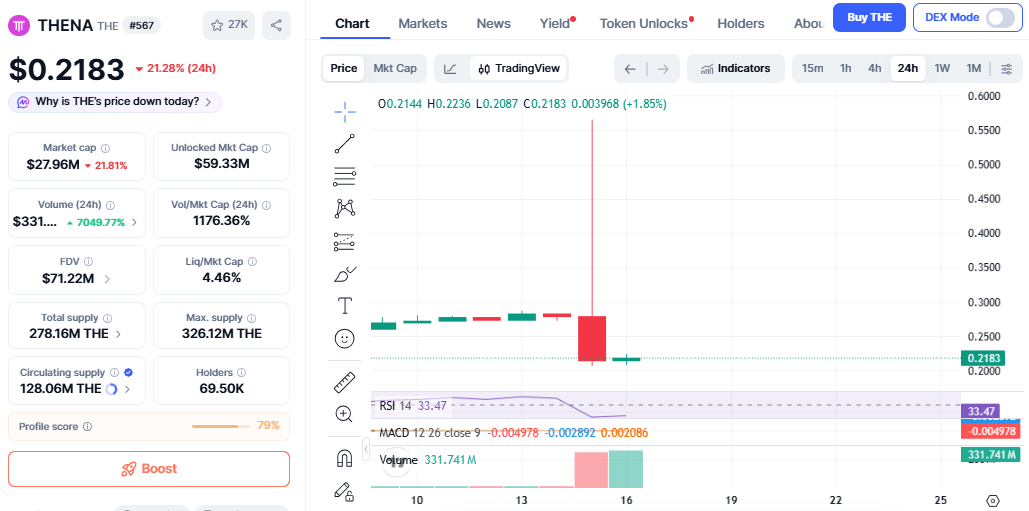Image resolution: width=1029 pixels, height=511 pixels.
Task: Select the crosshair cursor tool
Action: pyautogui.click(x=345, y=112)
